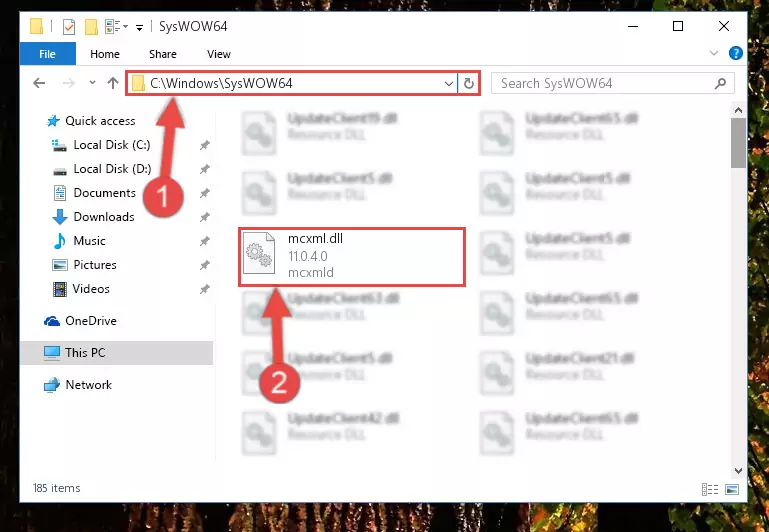Click the pin icon beside Videos
The width and height of the screenshot is (769, 532).
(205, 289)
